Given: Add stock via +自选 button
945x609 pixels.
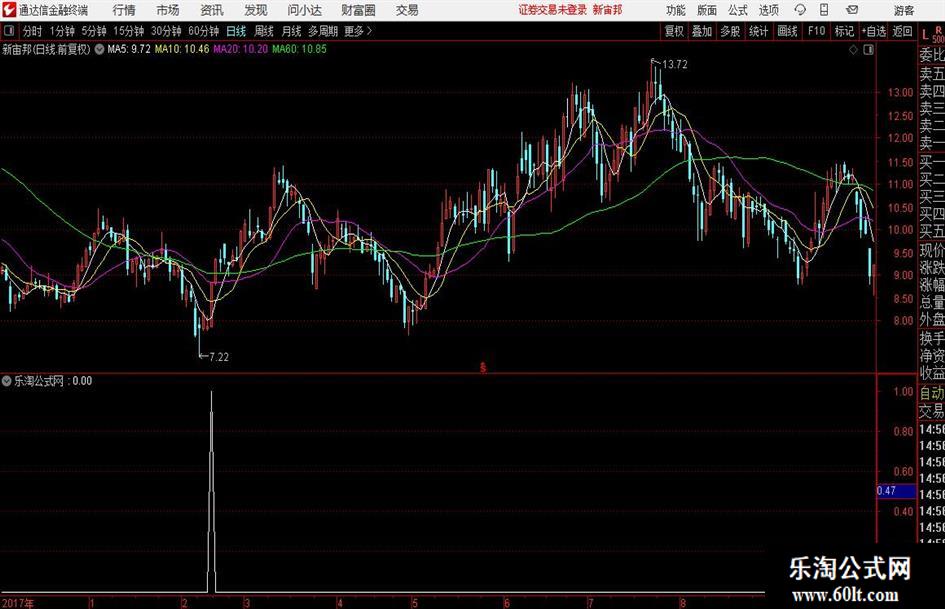Looking at the screenshot, I should click(x=873, y=31).
